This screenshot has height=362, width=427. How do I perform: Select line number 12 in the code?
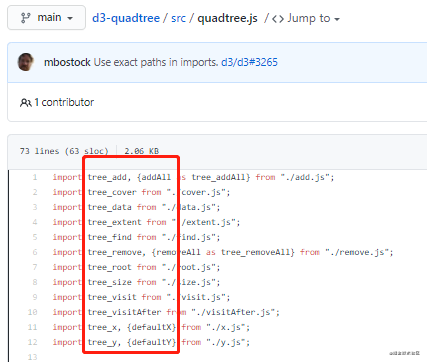pos(33,342)
